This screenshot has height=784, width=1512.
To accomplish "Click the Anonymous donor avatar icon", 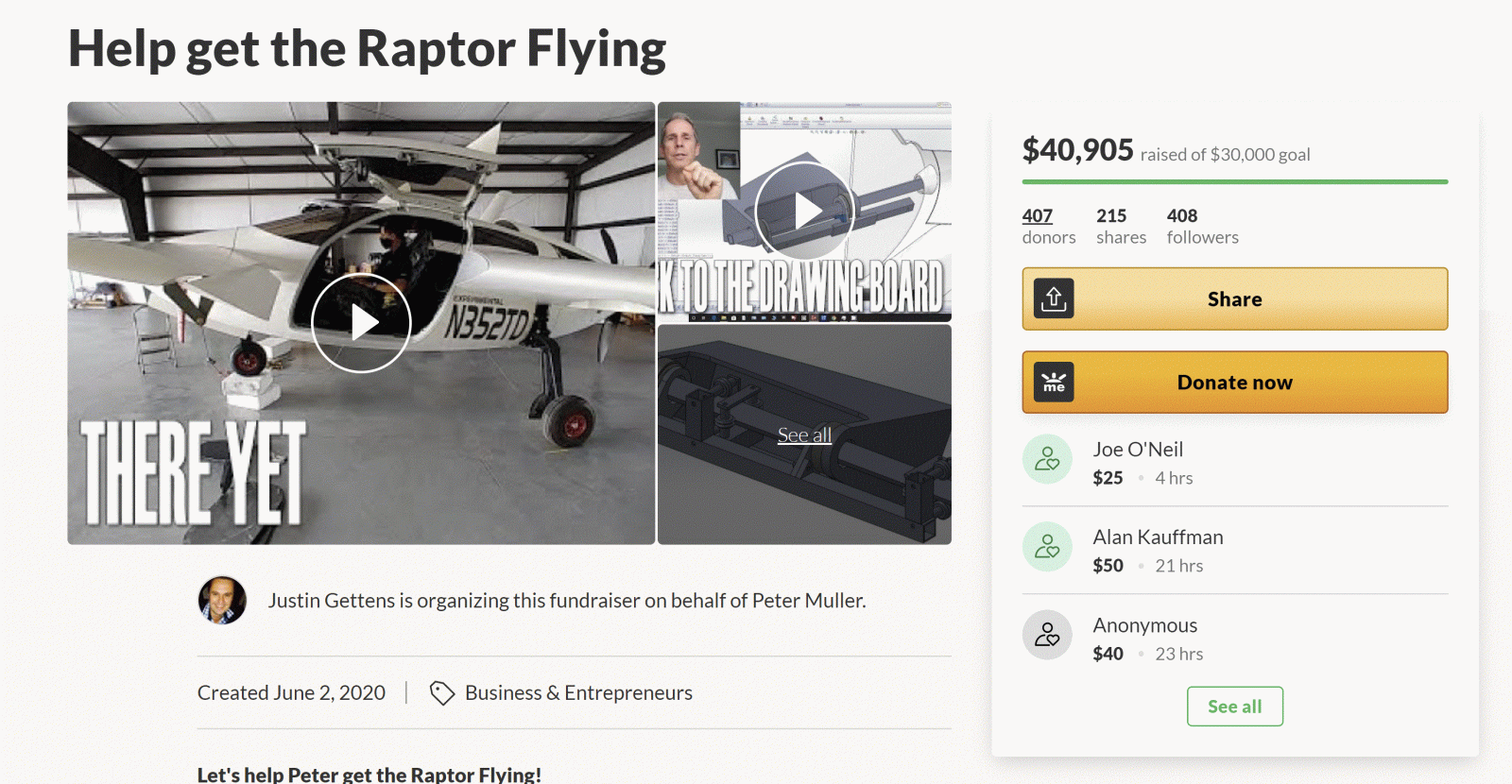I will 1047,635.
